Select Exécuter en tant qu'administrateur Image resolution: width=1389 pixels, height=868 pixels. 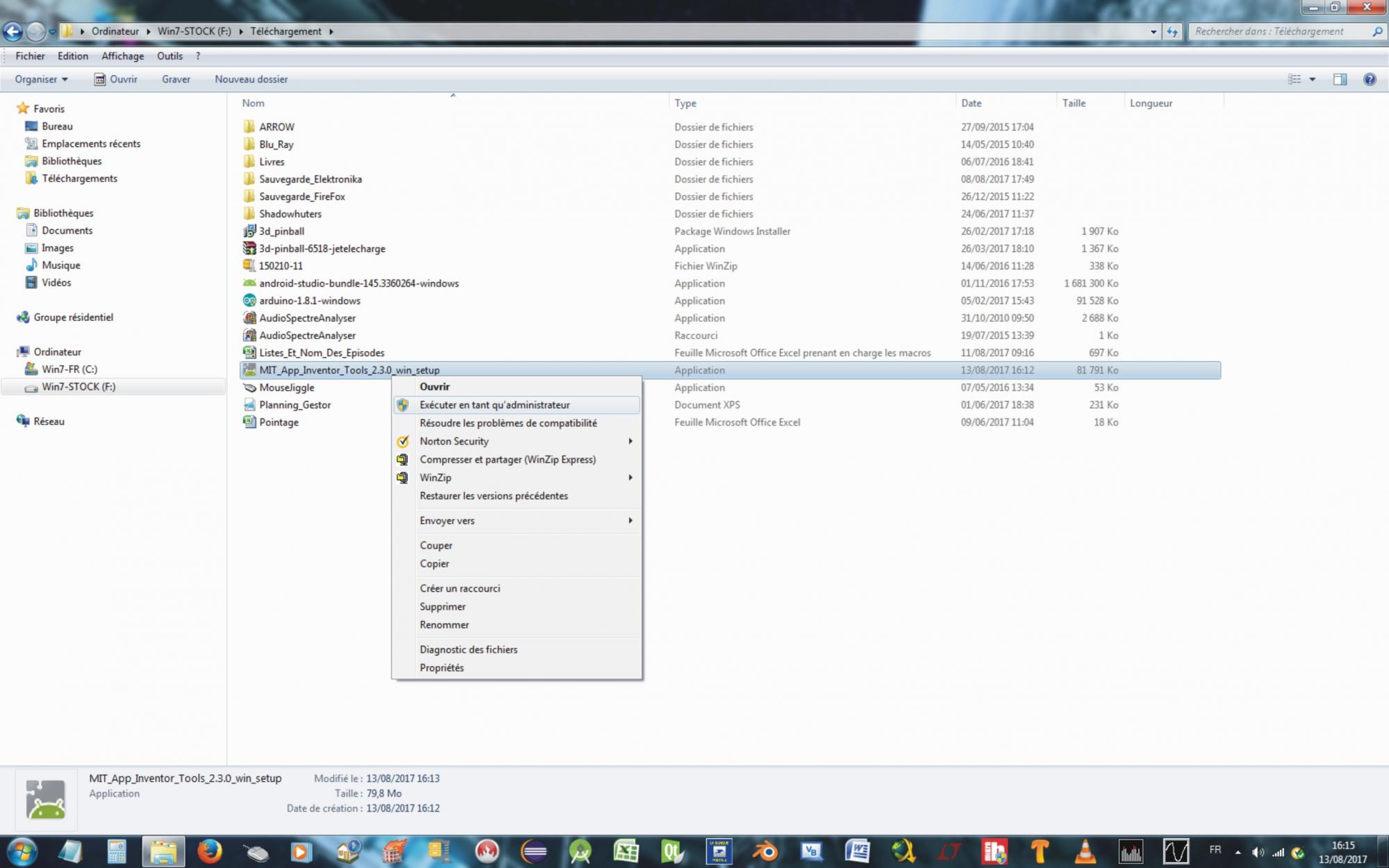(494, 405)
